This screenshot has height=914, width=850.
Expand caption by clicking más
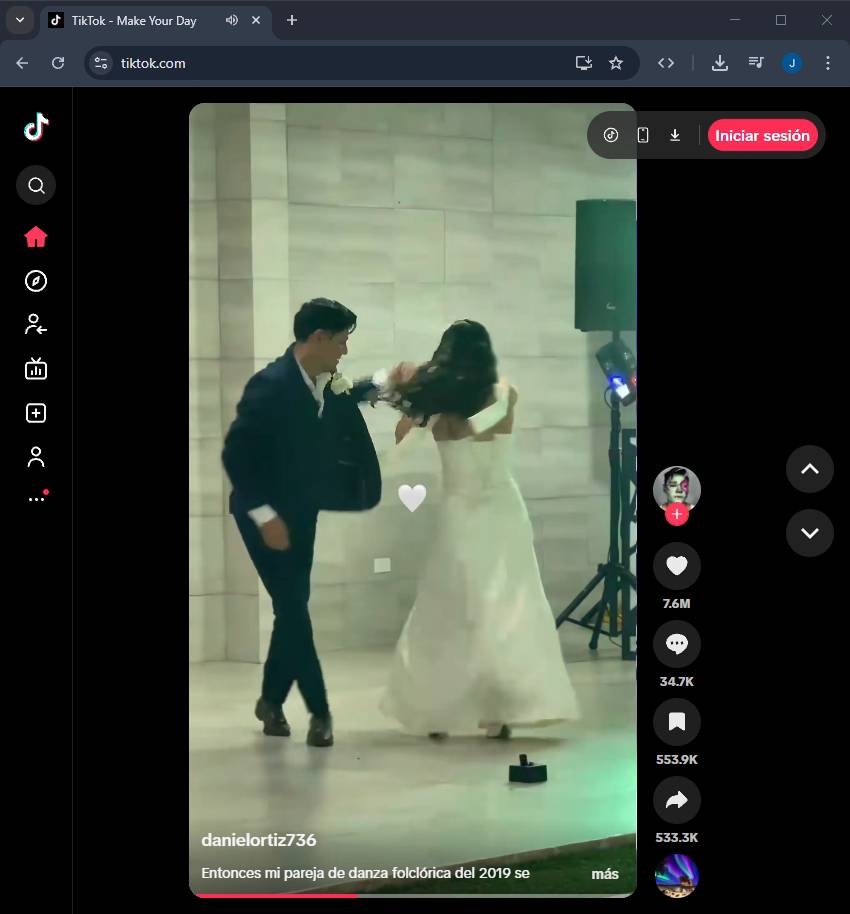tap(604, 874)
